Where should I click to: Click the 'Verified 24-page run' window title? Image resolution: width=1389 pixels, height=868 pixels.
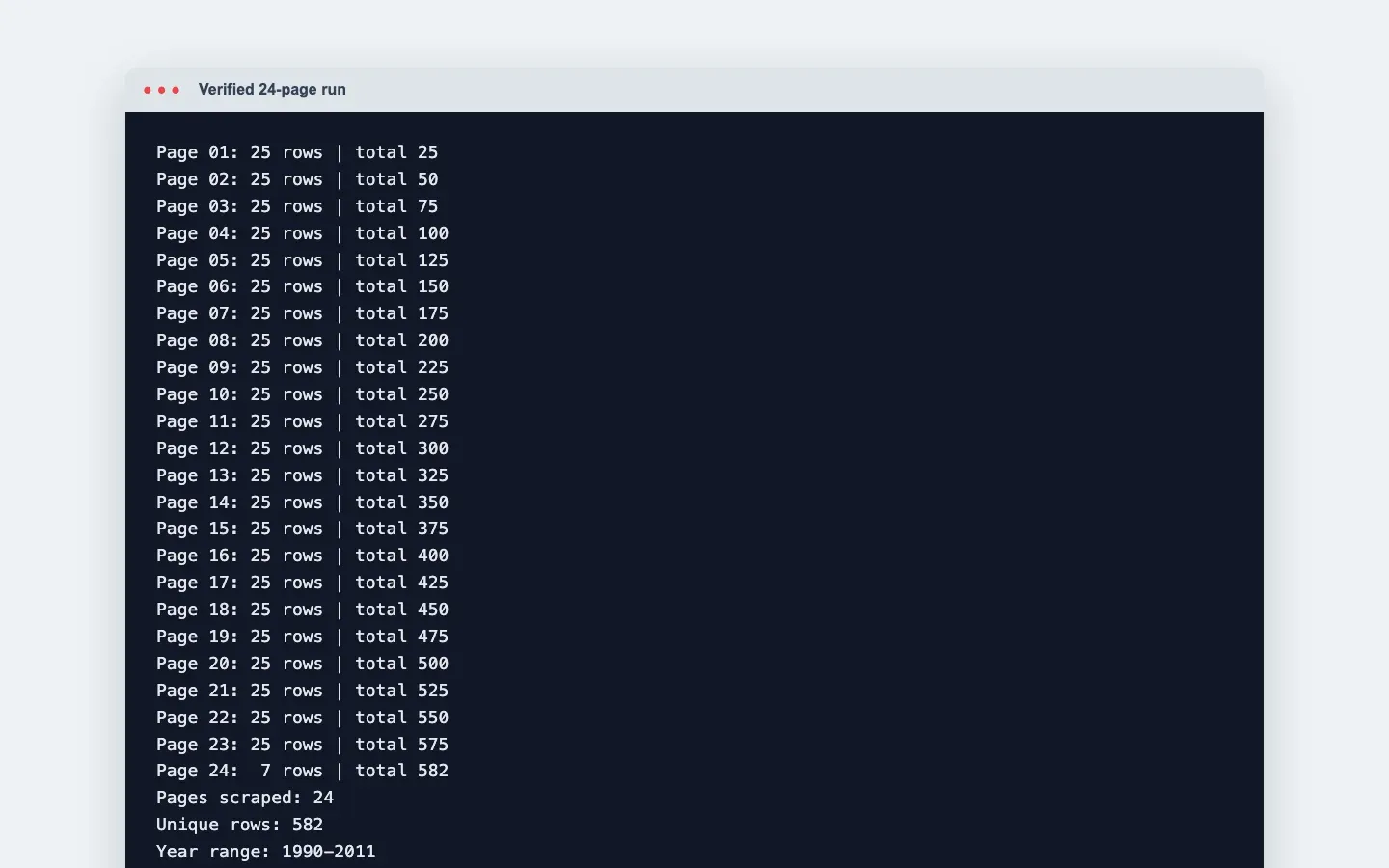click(x=272, y=90)
